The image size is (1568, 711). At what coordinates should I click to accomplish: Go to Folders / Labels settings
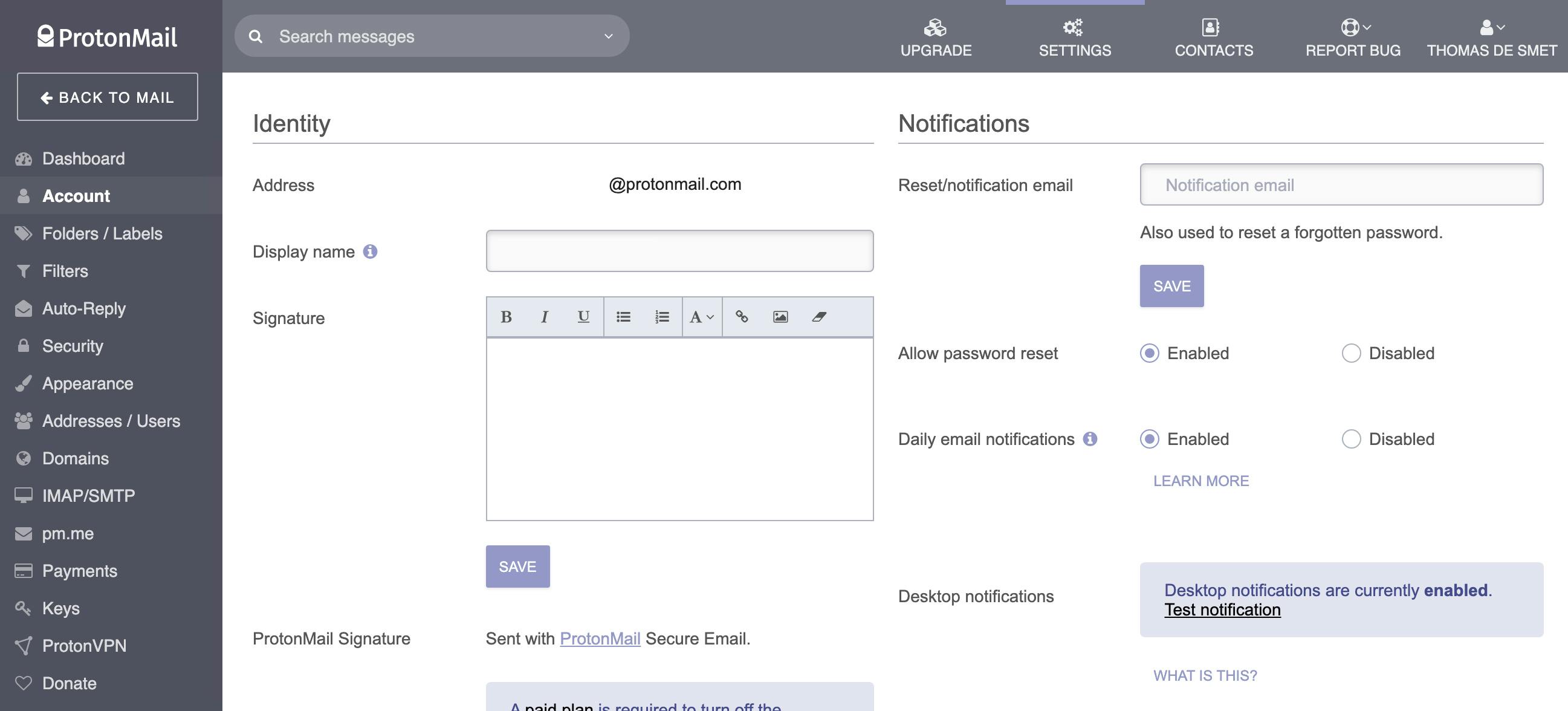102,234
